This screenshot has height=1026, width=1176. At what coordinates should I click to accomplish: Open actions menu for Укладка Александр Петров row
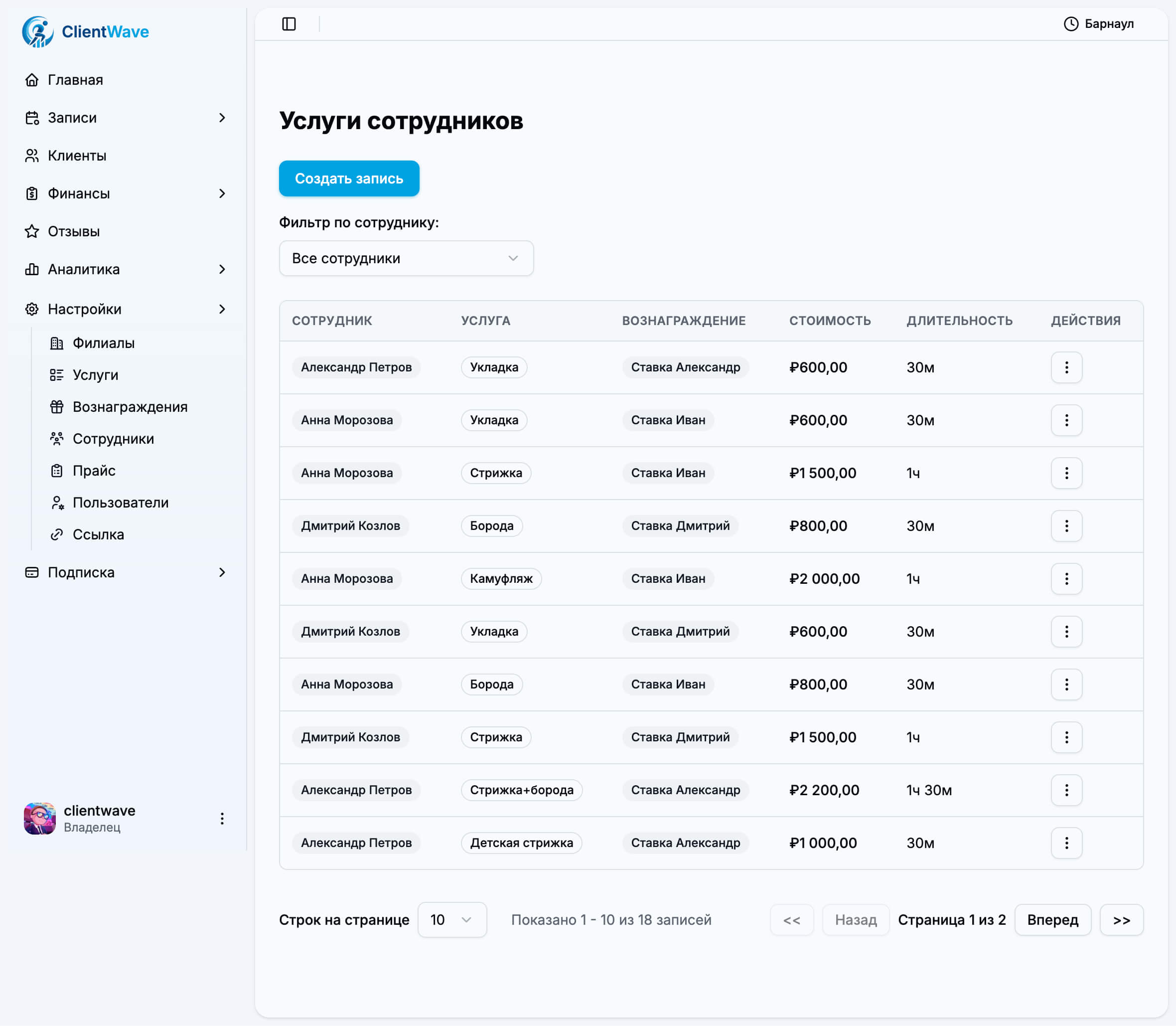coord(1066,367)
